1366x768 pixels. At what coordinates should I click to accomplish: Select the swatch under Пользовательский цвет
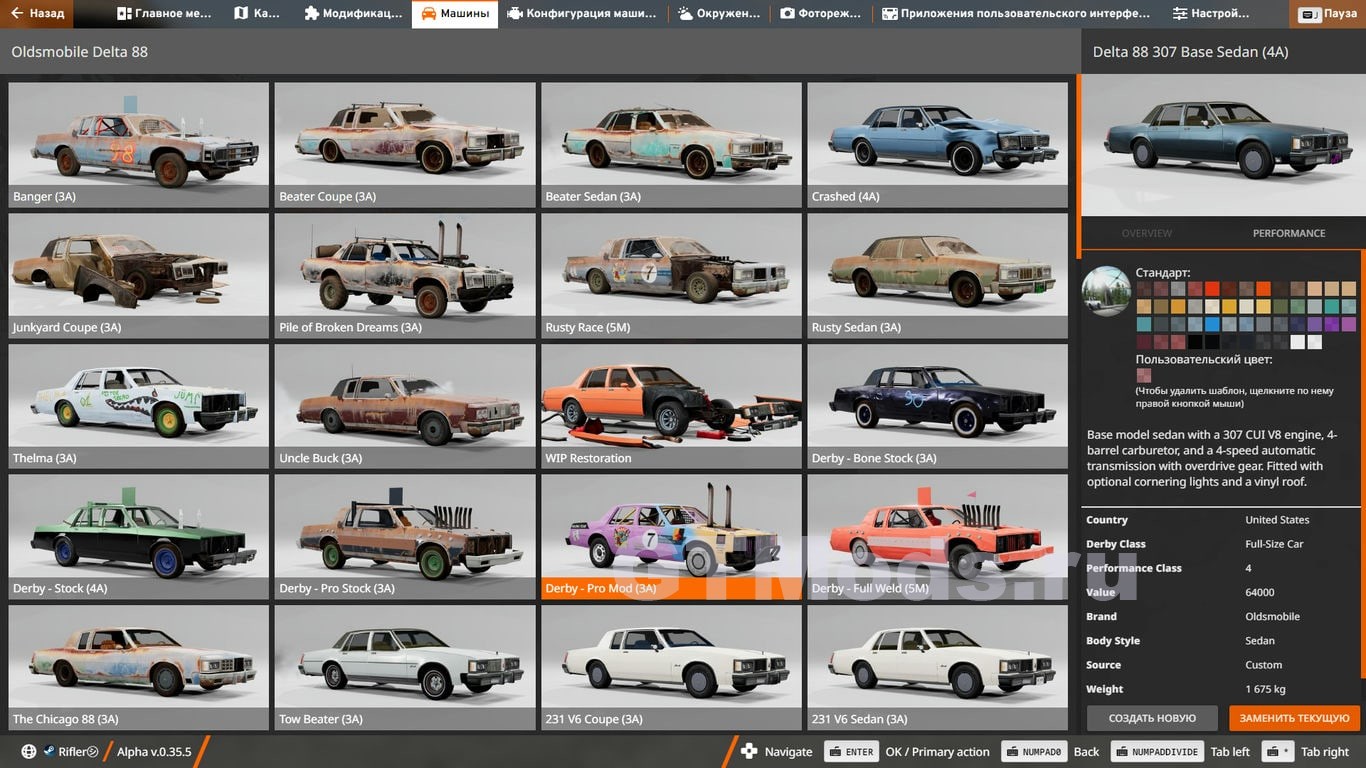(1144, 376)
